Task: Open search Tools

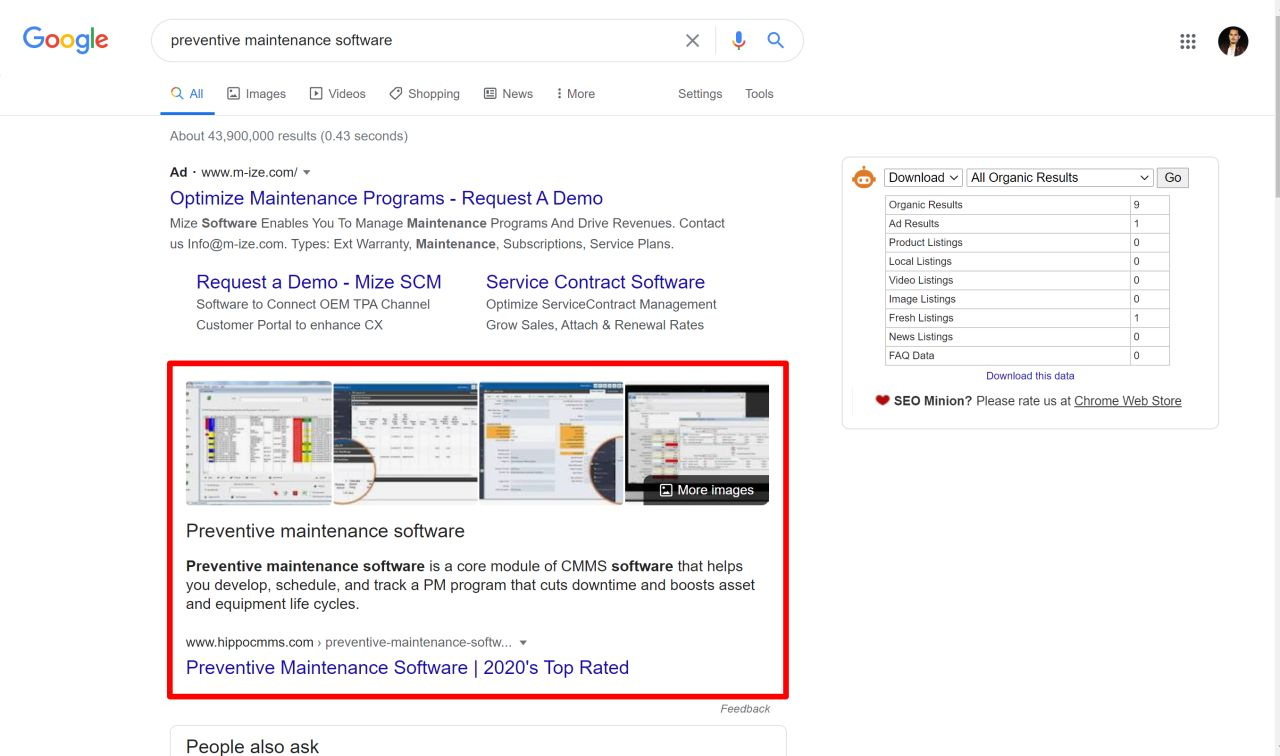Action: tap(759, 94)
